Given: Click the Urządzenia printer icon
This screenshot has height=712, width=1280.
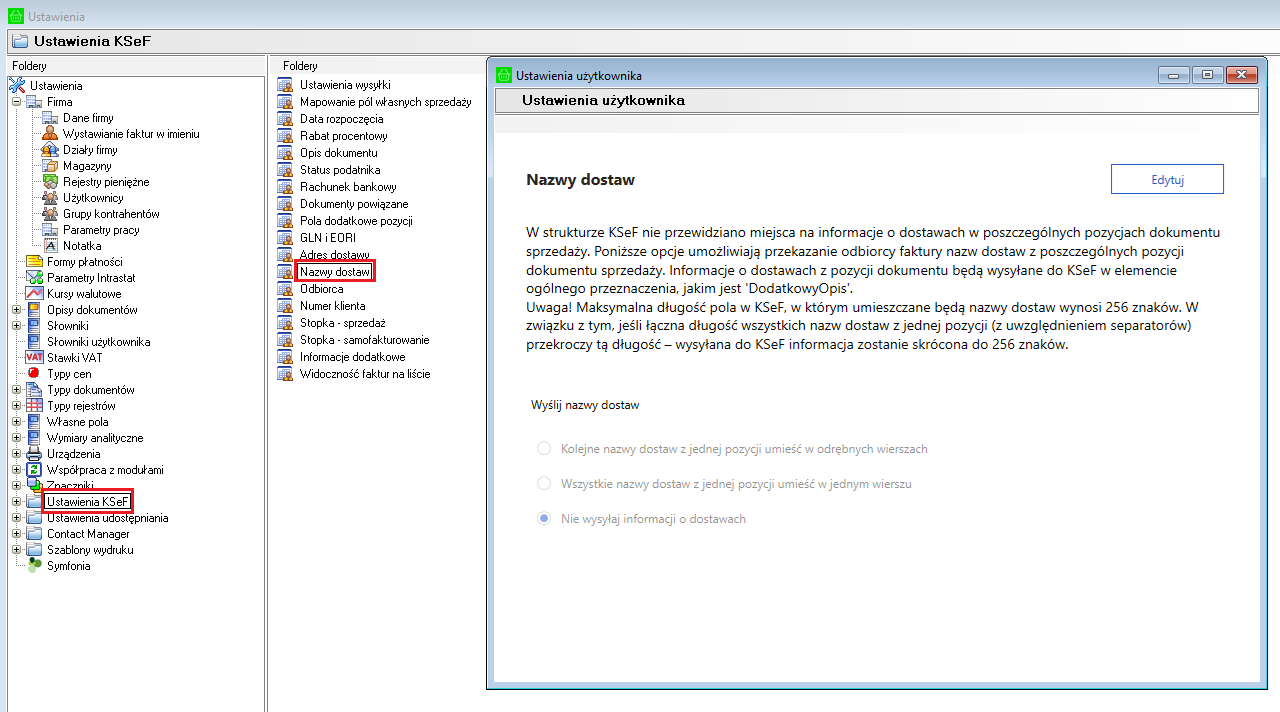Looking at the screenshot, I should pos(34,454).
